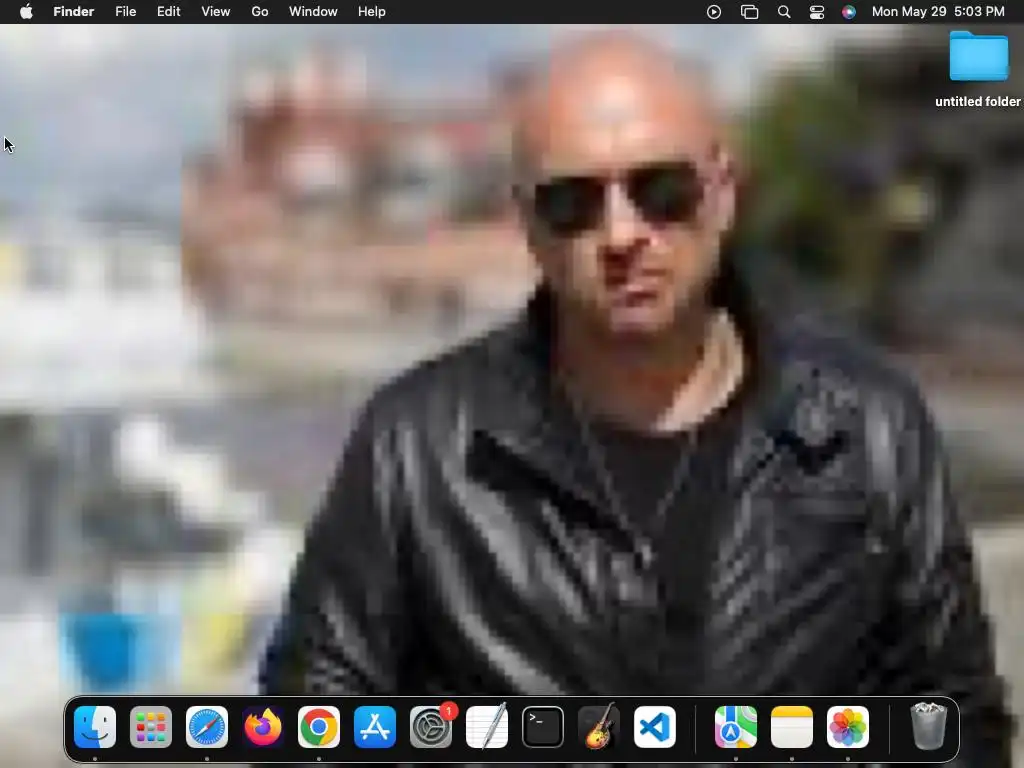Open the Go menu
Image resolution: width=1024 pixels, height=768 pixels.
[260, 12]
